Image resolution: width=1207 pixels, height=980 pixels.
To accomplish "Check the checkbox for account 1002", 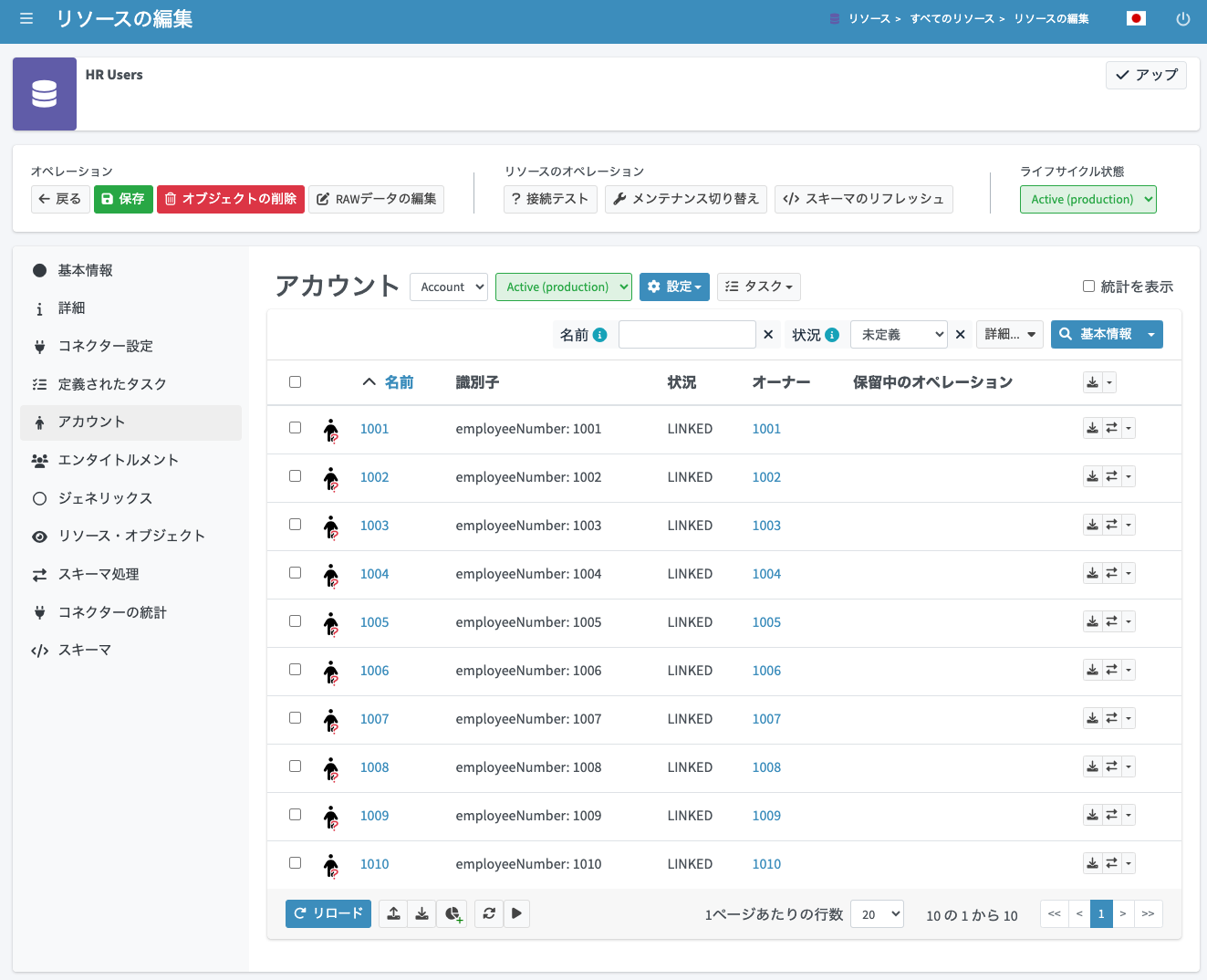I will pos(295,475).
